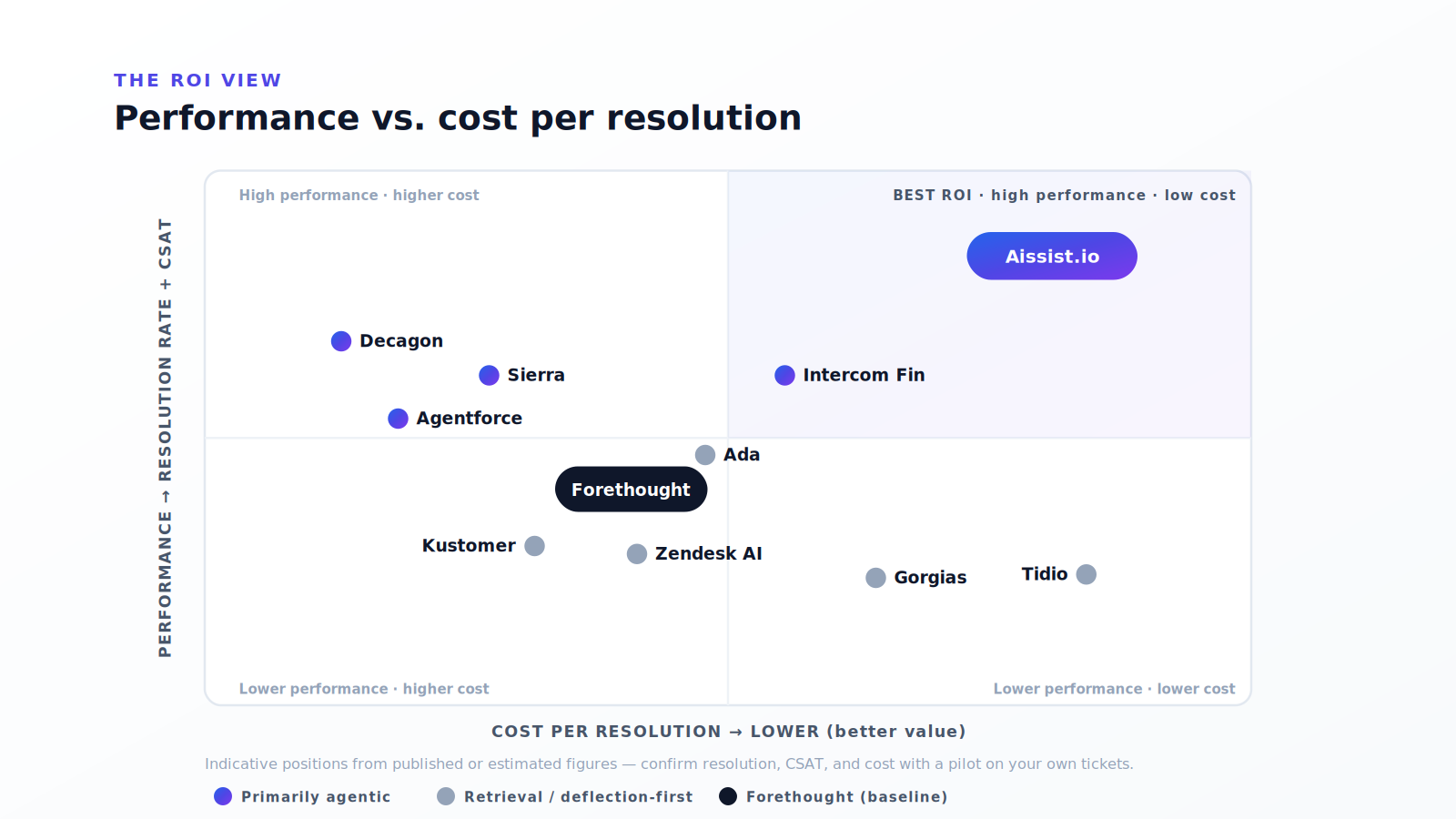Click the Retrieval / deflection-first legend swatch

click(x=446, y=796)
